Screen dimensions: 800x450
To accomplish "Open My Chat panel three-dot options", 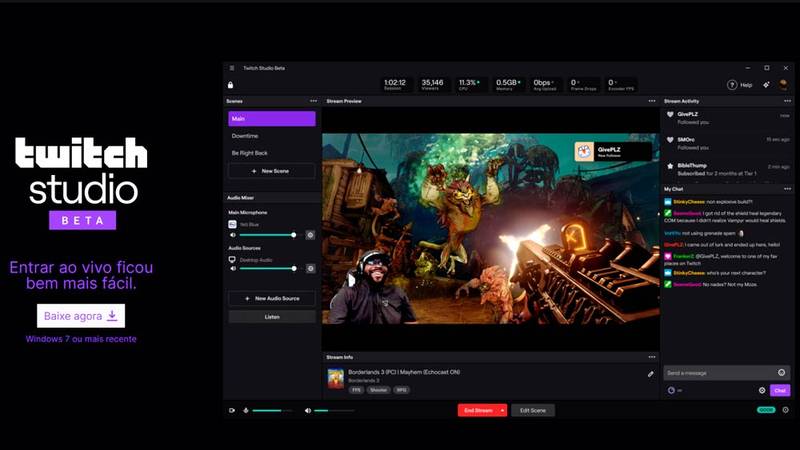I will coord(787,189).
